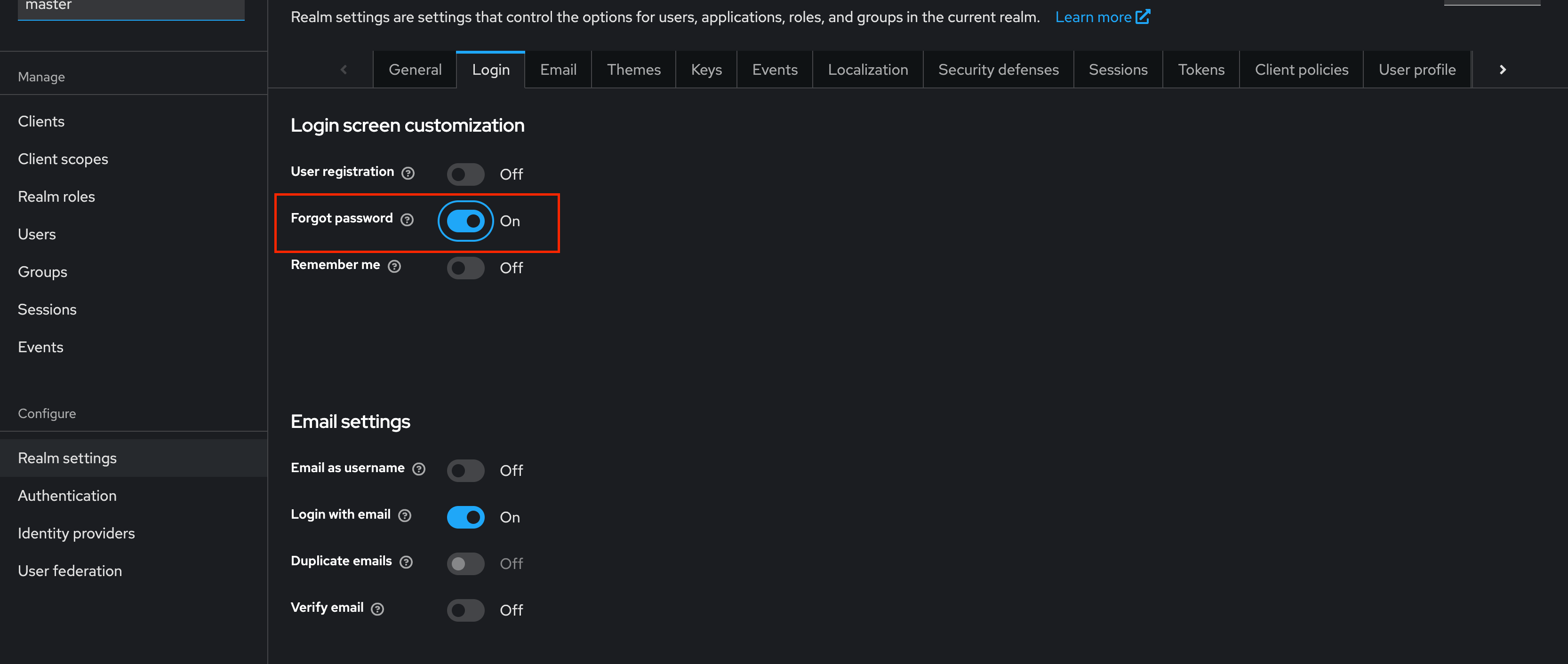Switch to the General tab
The image size is (1568, 664).
[x=415, y=69]
